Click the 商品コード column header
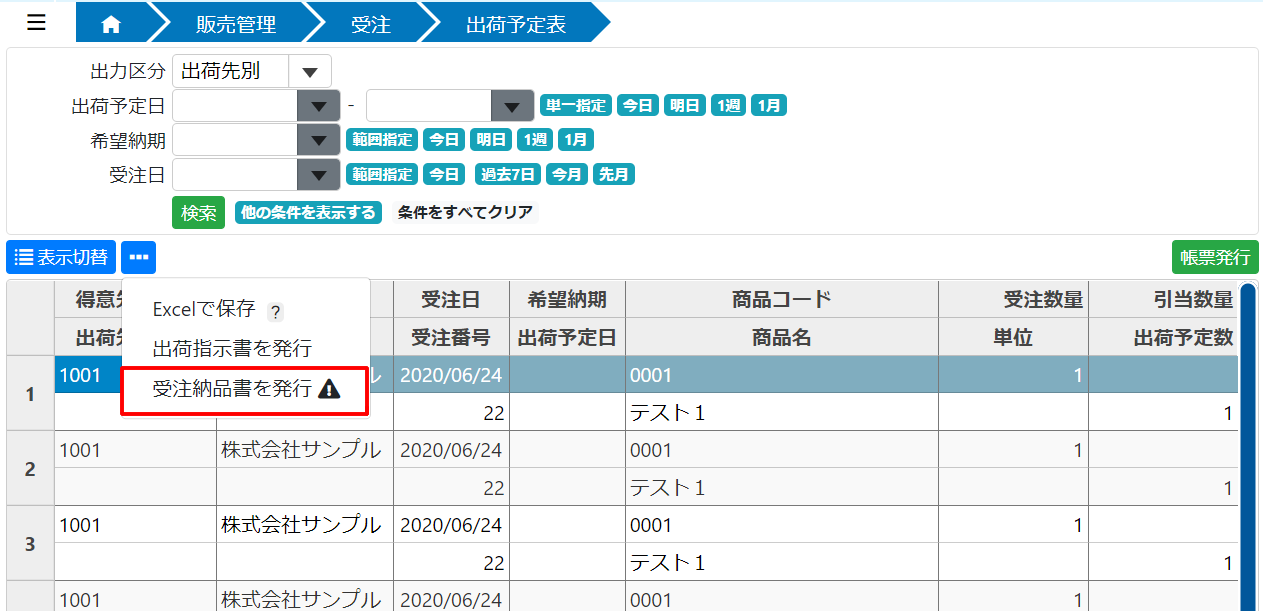 (x=782, y=299)
